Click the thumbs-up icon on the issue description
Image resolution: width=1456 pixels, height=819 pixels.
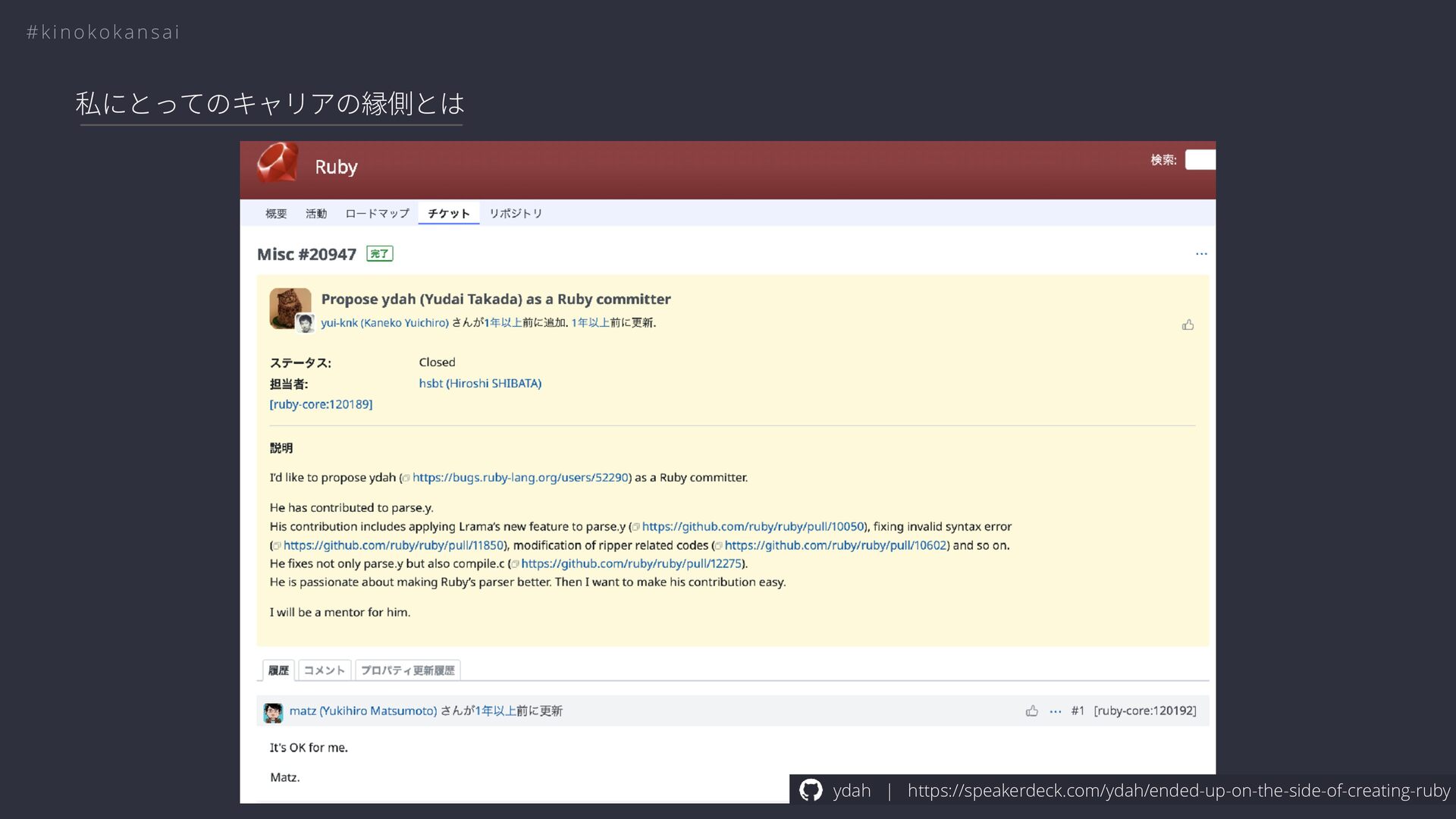point(1188,325)
